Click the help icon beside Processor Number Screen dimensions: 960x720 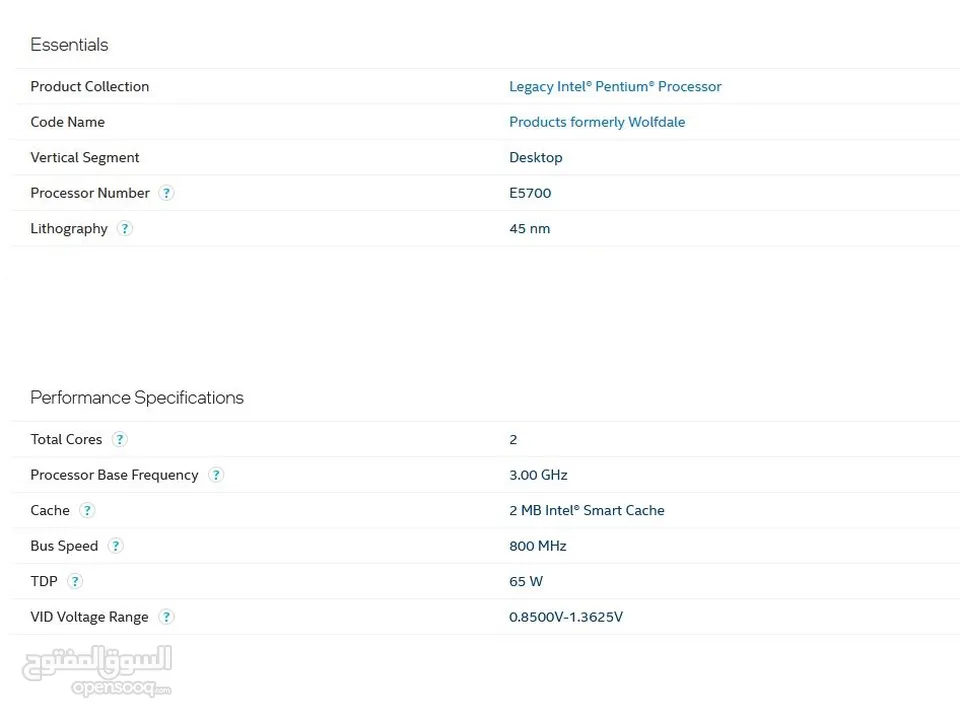click(167, 193)
